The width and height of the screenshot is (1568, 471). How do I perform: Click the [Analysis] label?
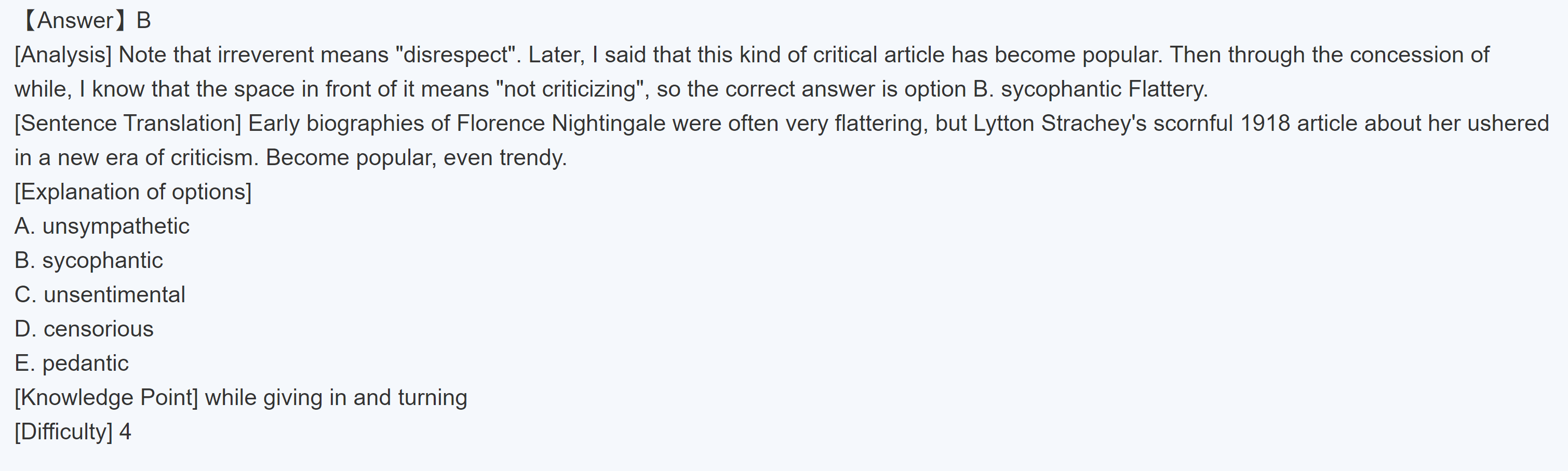click(x=63, y=55)
